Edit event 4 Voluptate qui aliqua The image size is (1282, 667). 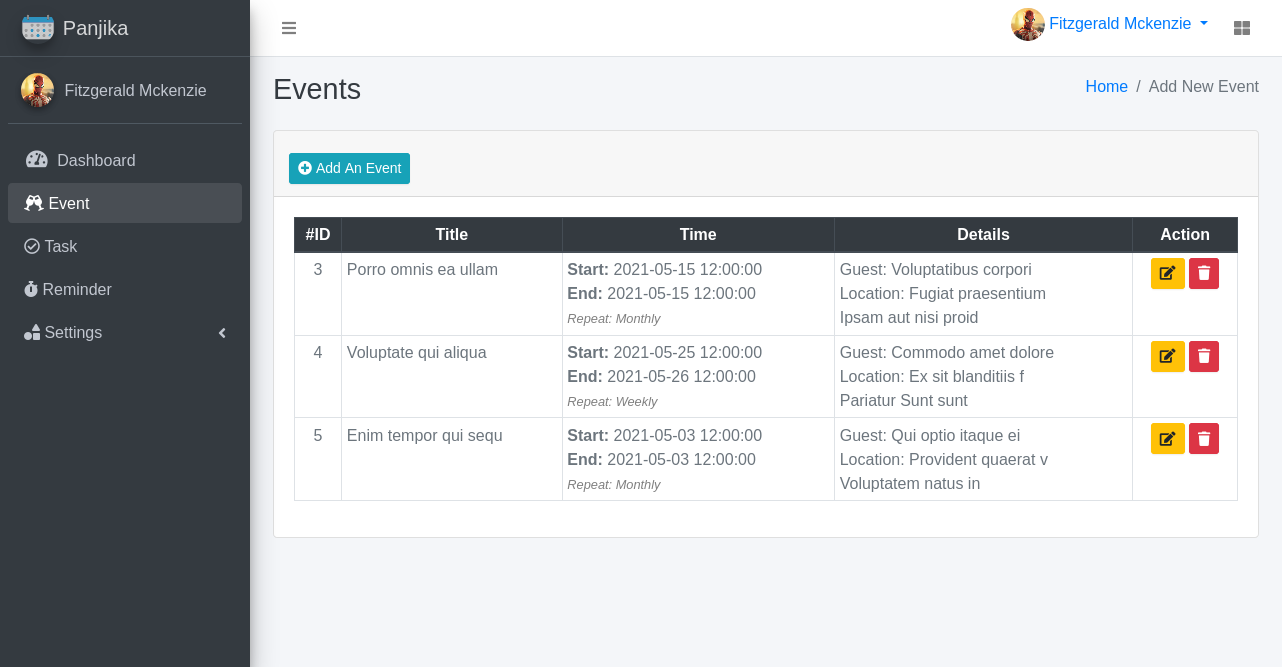click(x=1168, y=357)
